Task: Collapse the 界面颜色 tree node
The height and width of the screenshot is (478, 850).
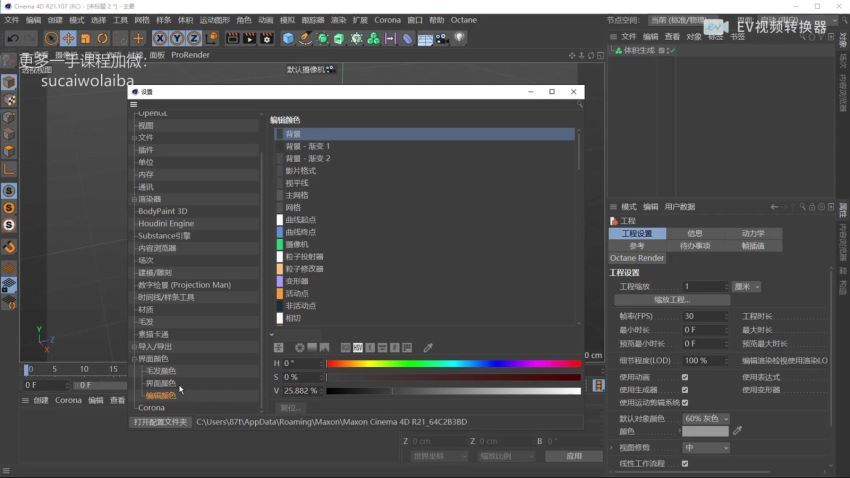Action: (x=134, y=359)
